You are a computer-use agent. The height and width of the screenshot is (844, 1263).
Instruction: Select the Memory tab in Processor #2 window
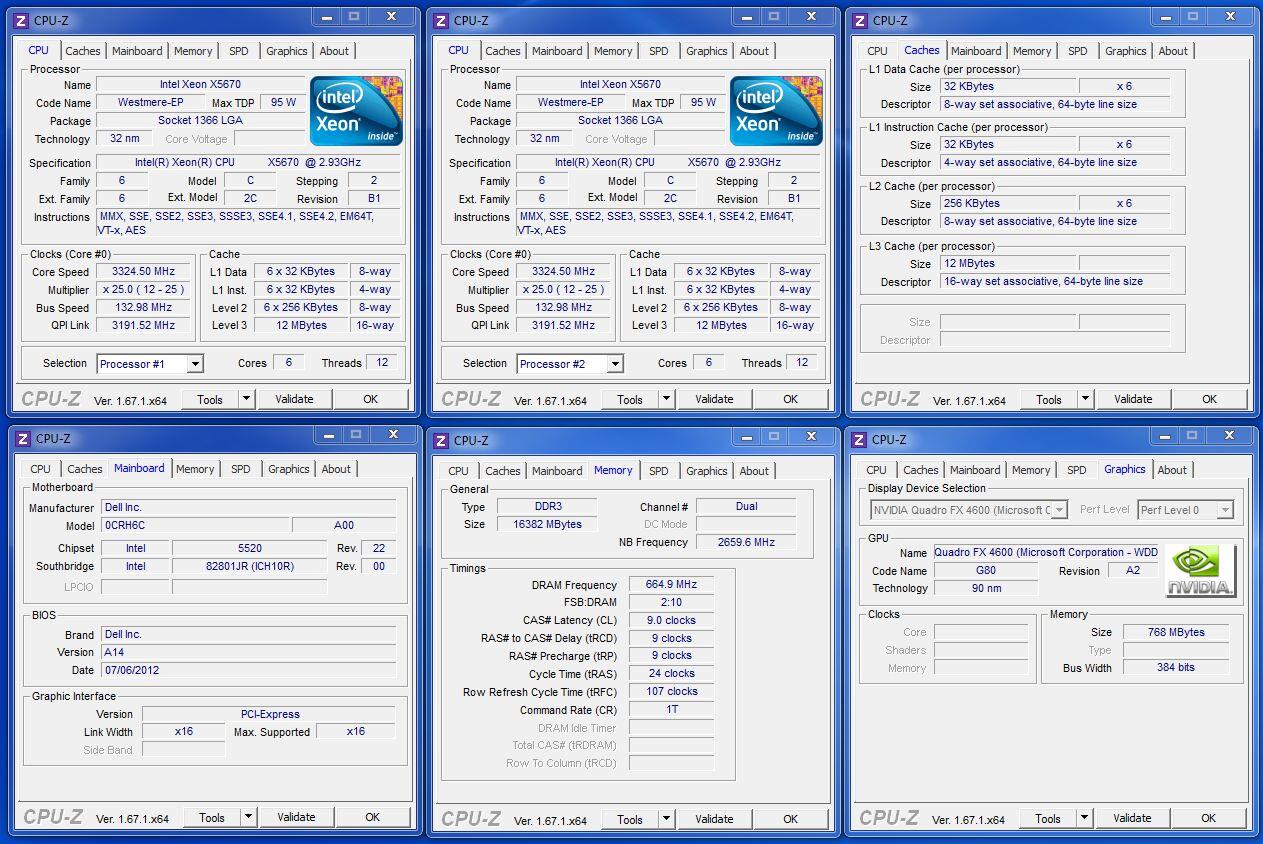[613, 51]
